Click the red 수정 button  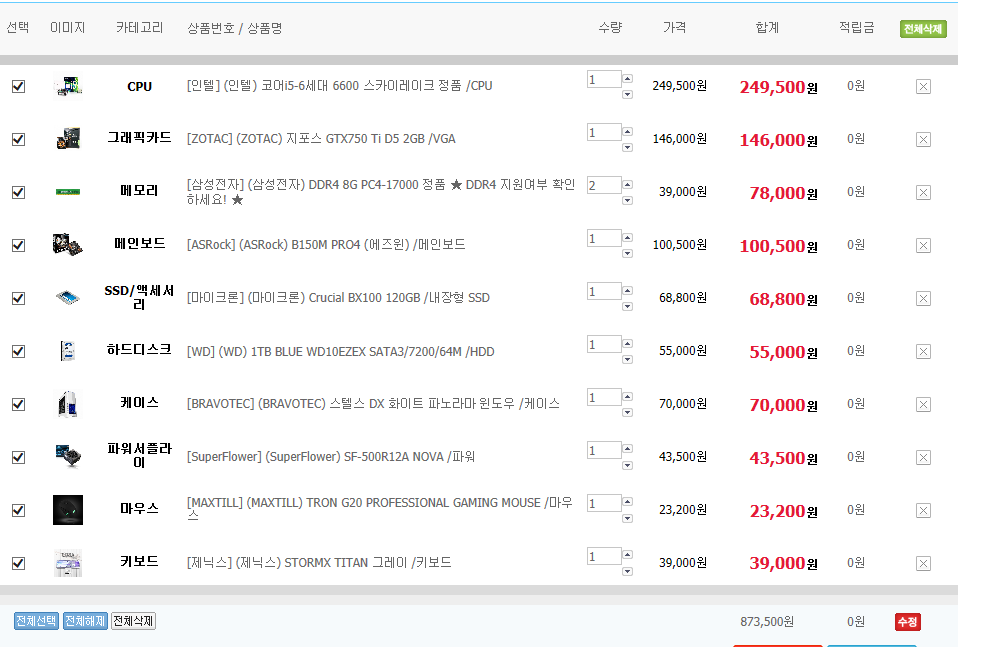click(907, 622)
